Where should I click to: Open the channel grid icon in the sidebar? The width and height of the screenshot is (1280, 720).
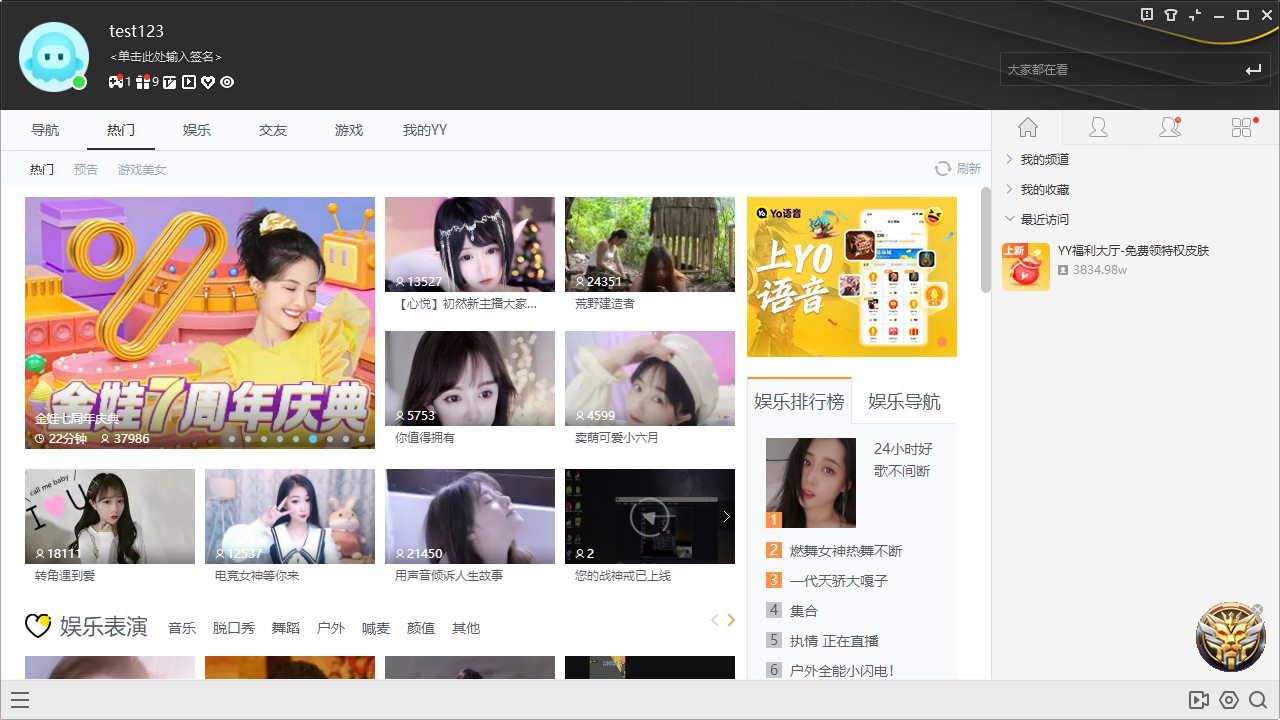1242,127
